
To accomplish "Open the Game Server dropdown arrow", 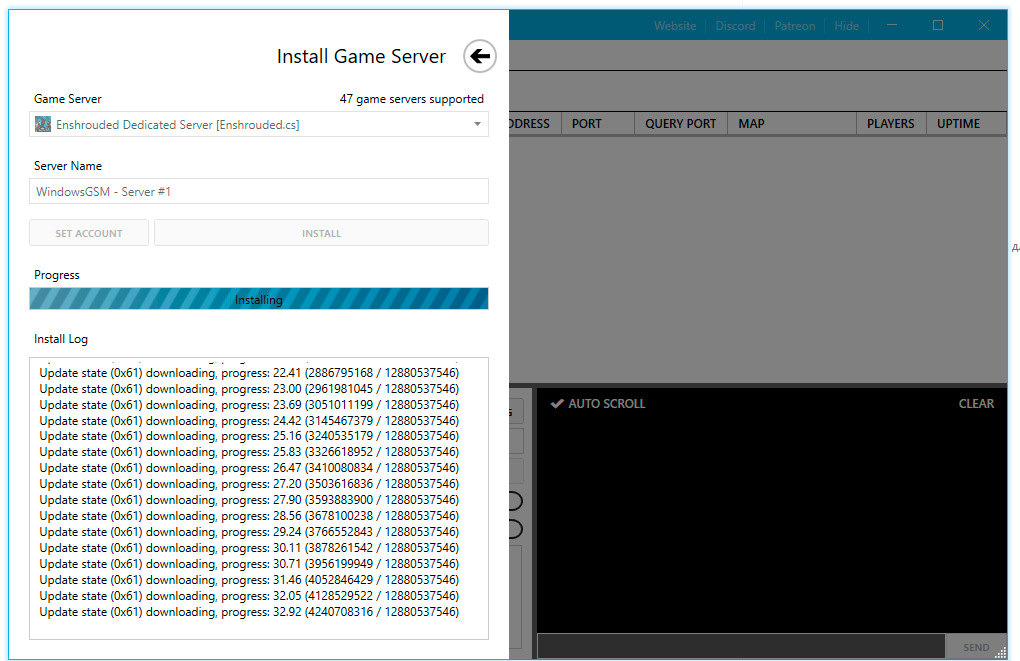I will click(x=477, y=124).
